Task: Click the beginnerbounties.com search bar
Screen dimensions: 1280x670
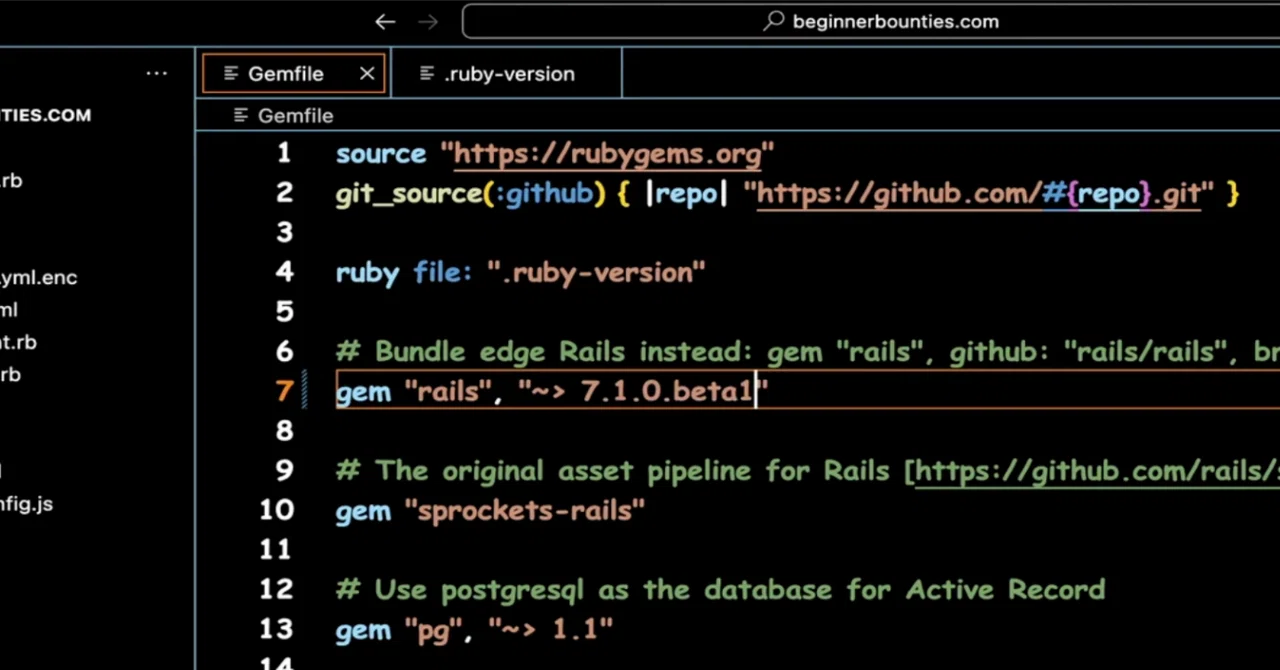Action: pyautogui.click(x=871, y=21)
